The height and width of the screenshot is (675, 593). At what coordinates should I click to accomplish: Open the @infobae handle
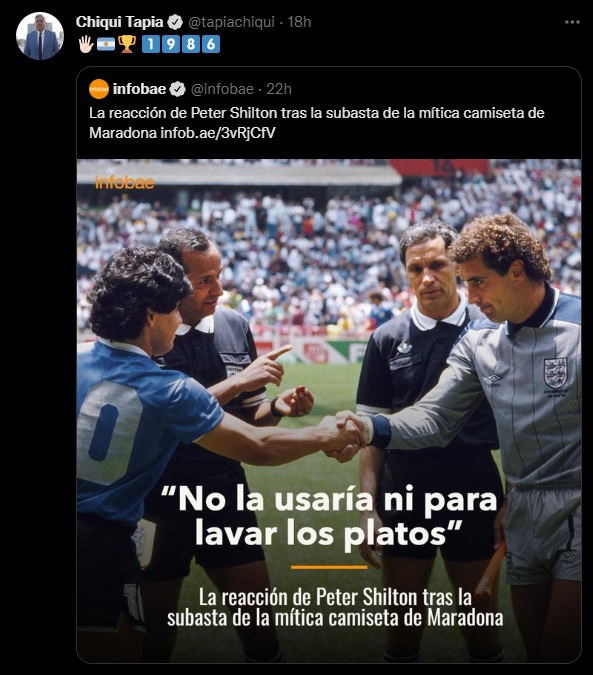[222, 89]
